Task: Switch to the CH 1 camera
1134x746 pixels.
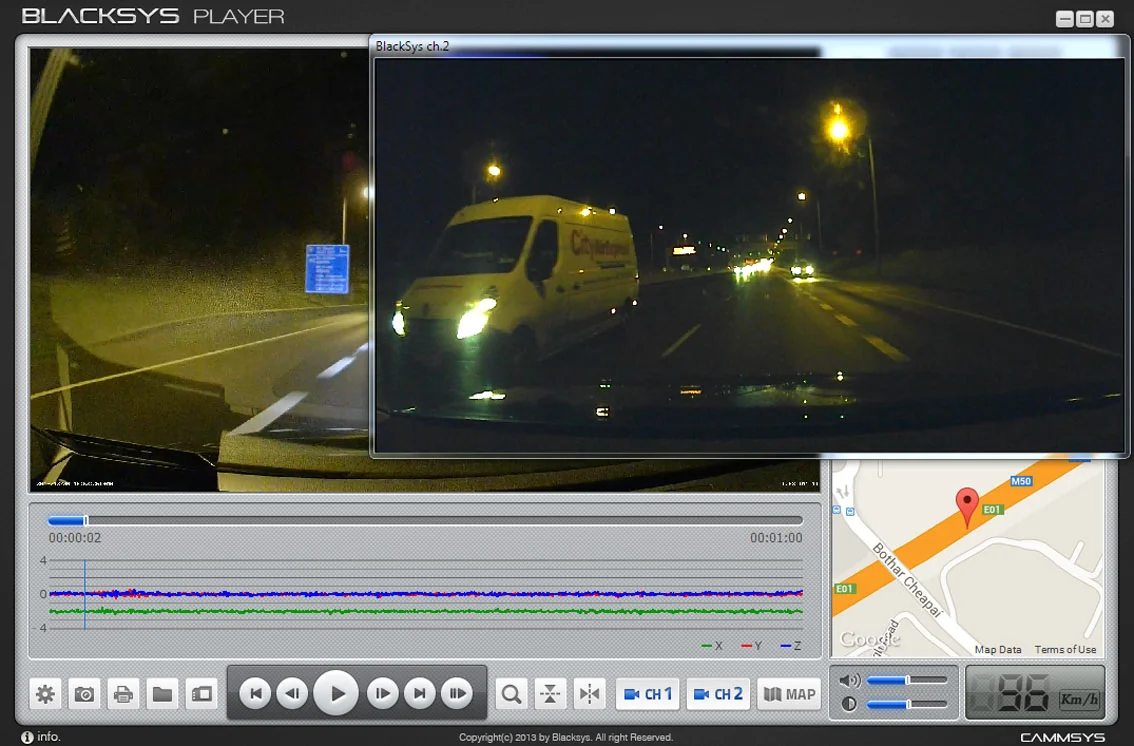Action: coord(647,695)
